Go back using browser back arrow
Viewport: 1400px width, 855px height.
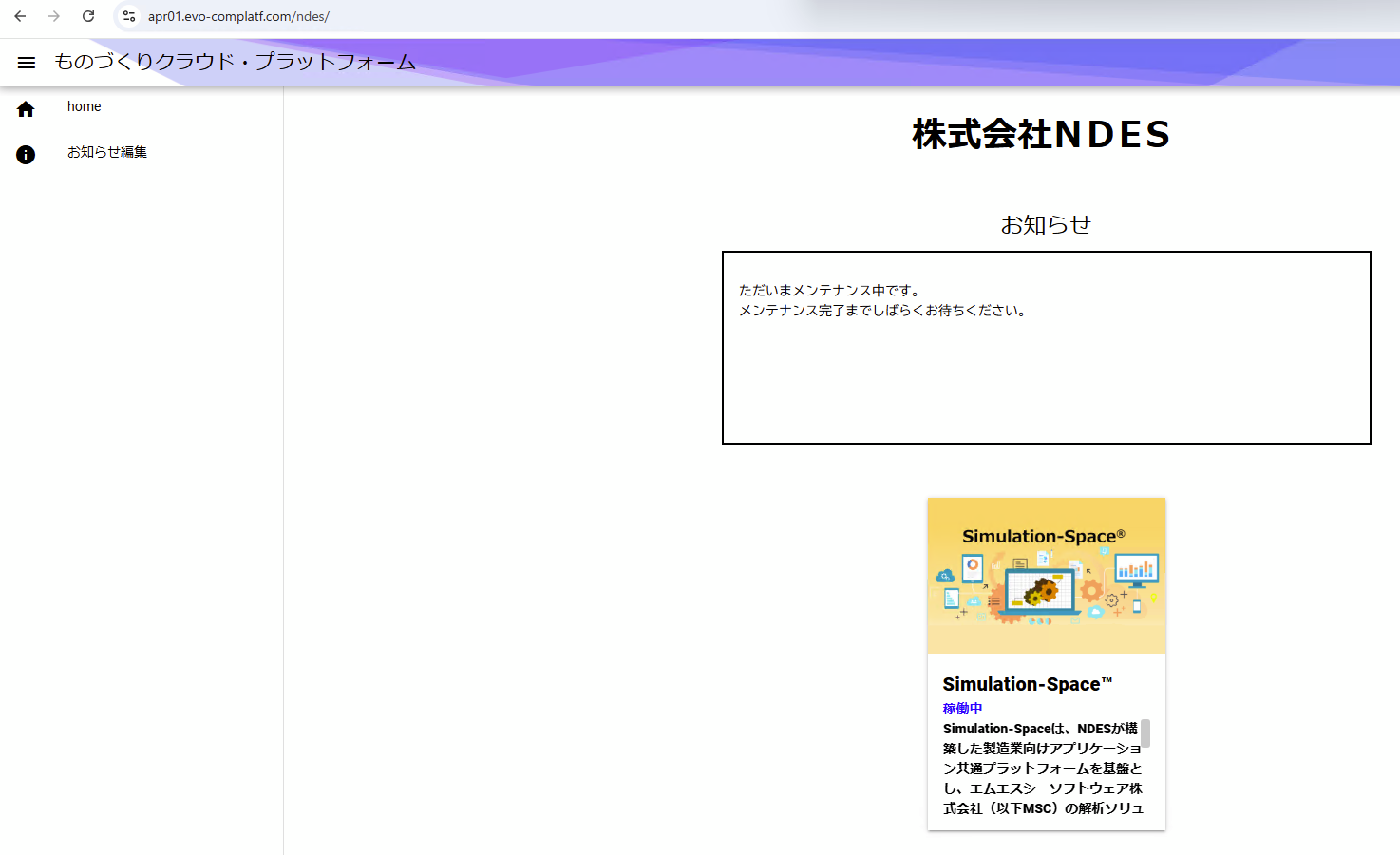[x=20, y=16]
